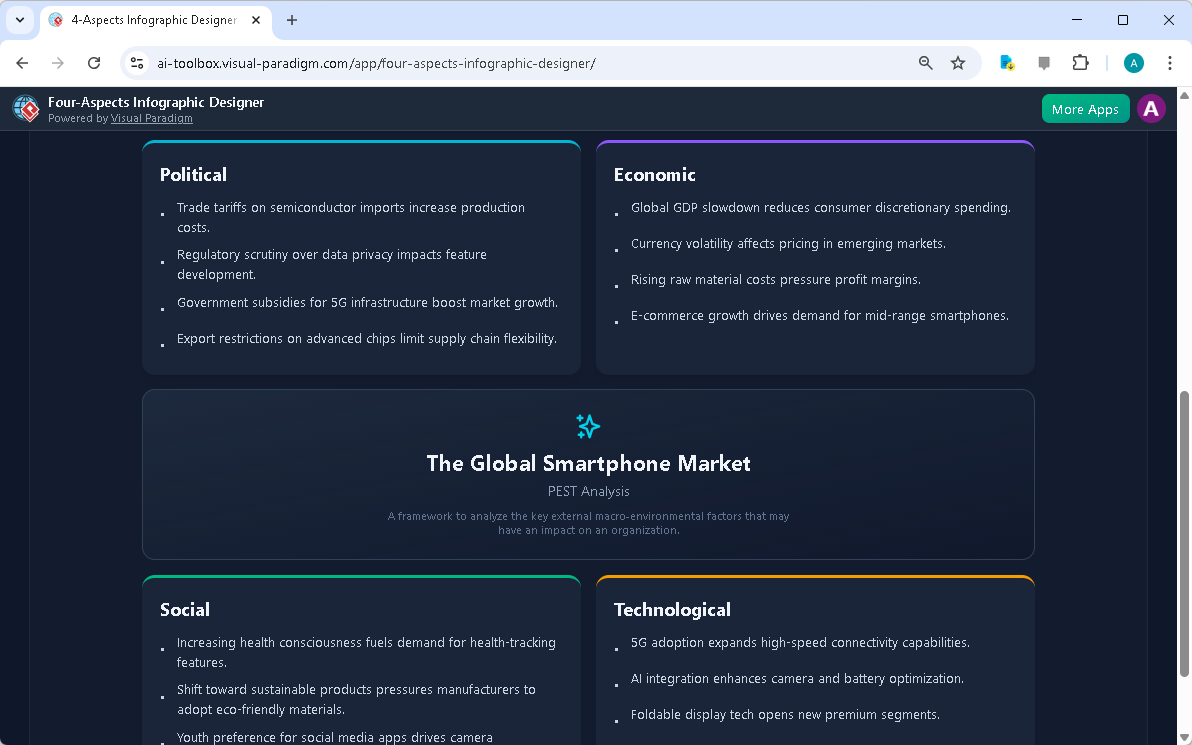
Task: Click the More Apps button
Action: click(1085, 108)
